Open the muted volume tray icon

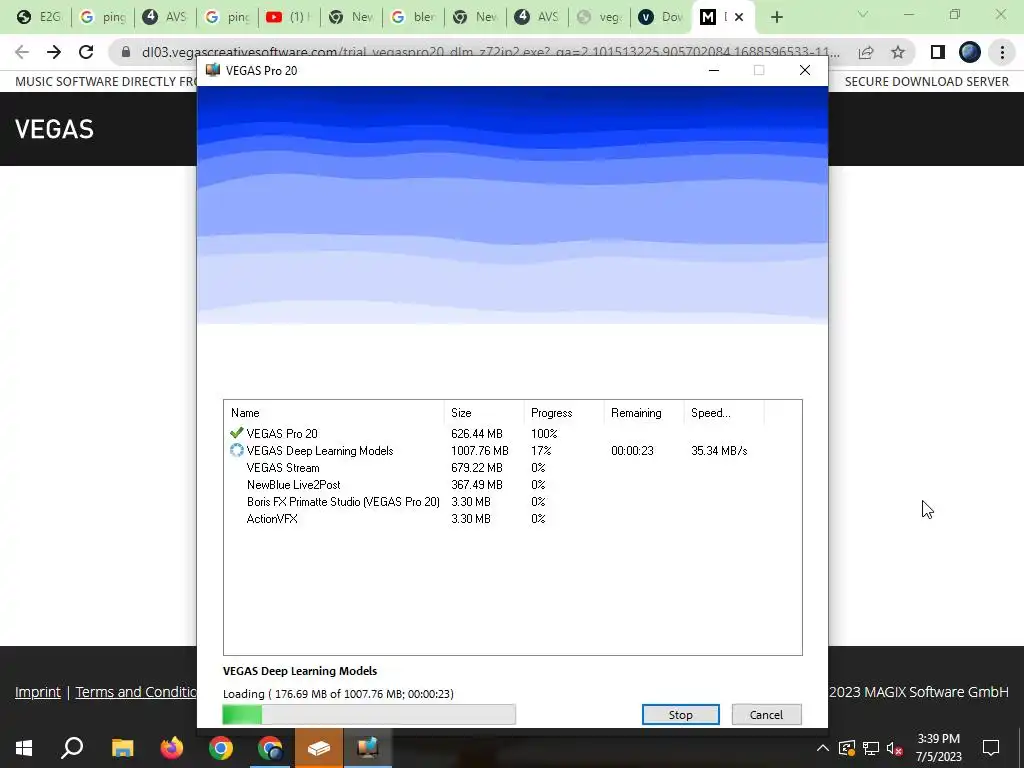click(895, 748)
